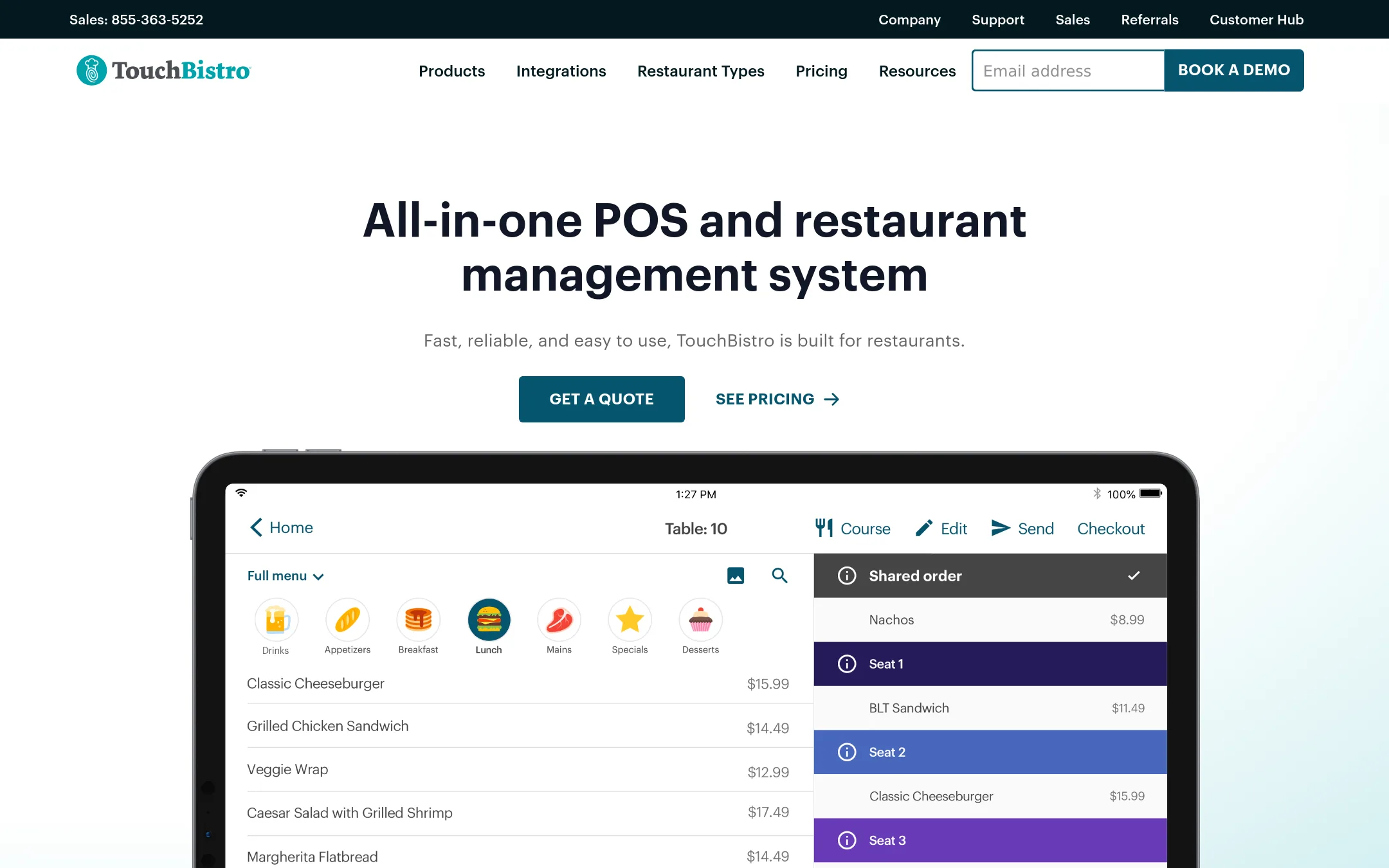Toggle the Shared order checkmark
The height and width of the screenshot is (868, 1389).
point(1134,575)
